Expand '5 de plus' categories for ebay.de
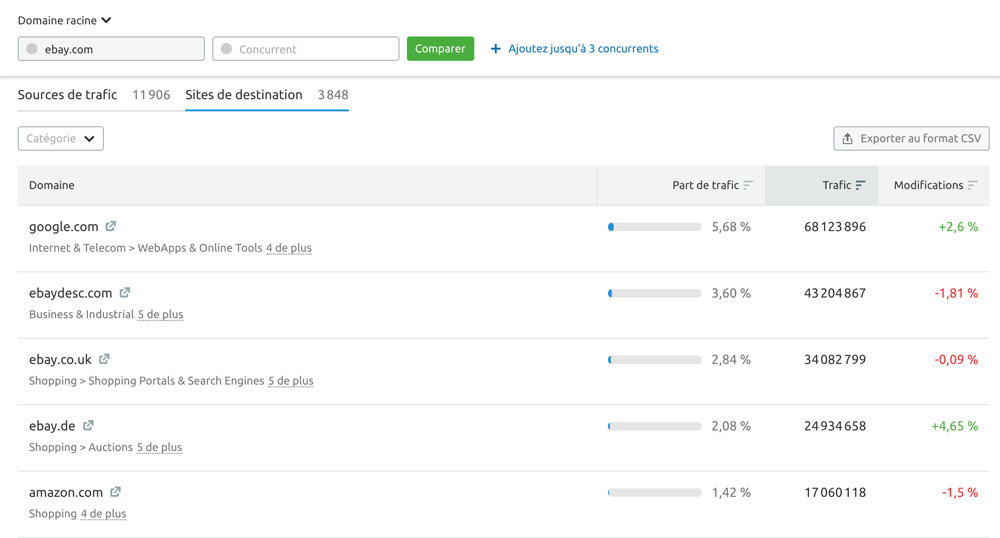The image size is (1000, 538). (159, 447)
